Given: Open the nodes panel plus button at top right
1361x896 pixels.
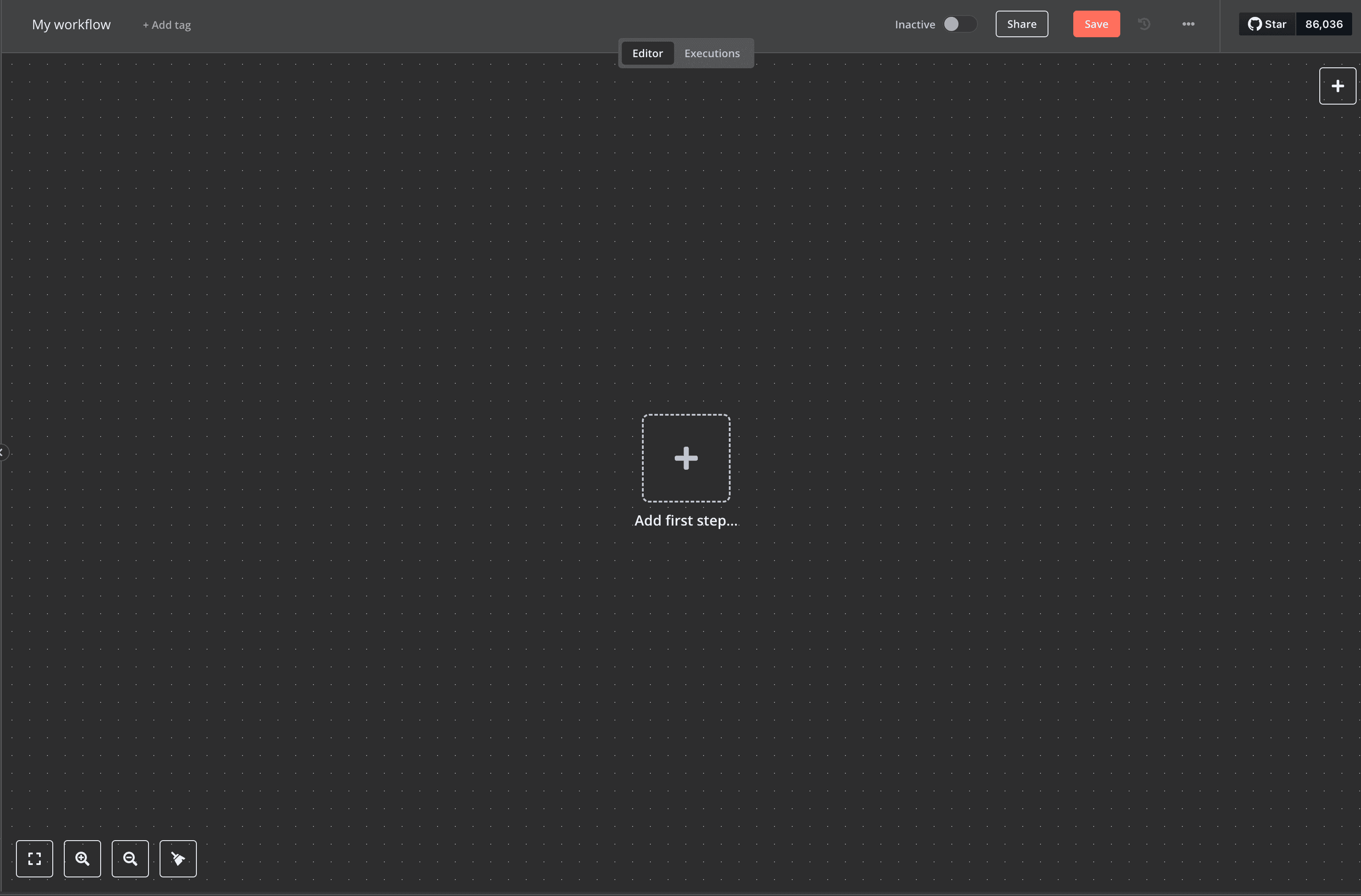Looking at the screenshot, I should tap(1337, 86).
